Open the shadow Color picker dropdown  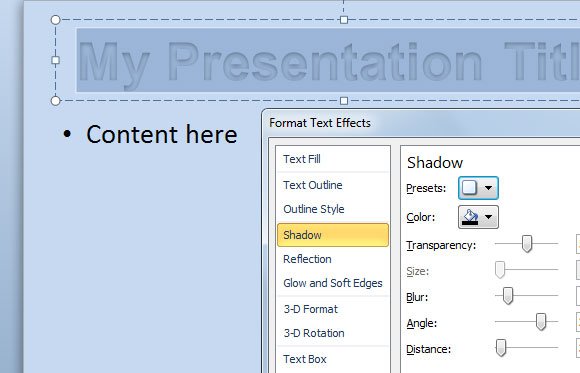coord(478,217)
